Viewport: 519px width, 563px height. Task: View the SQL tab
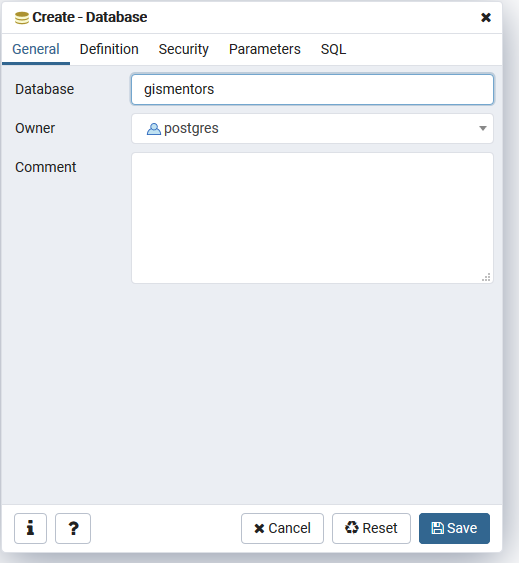point(333,49)
